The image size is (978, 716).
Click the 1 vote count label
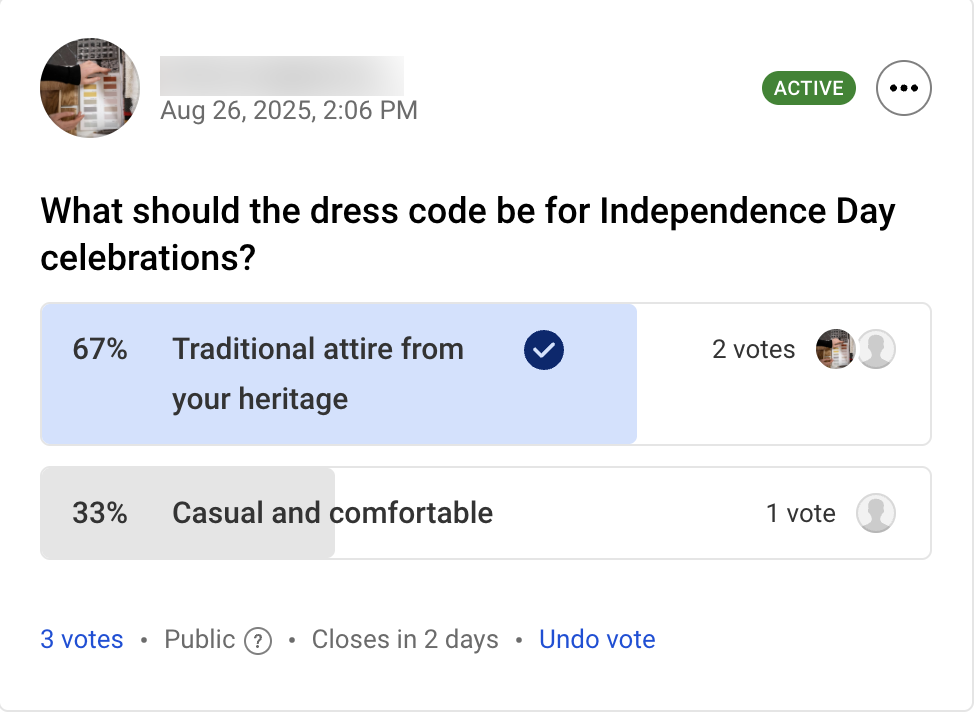[x=800, y=514]
